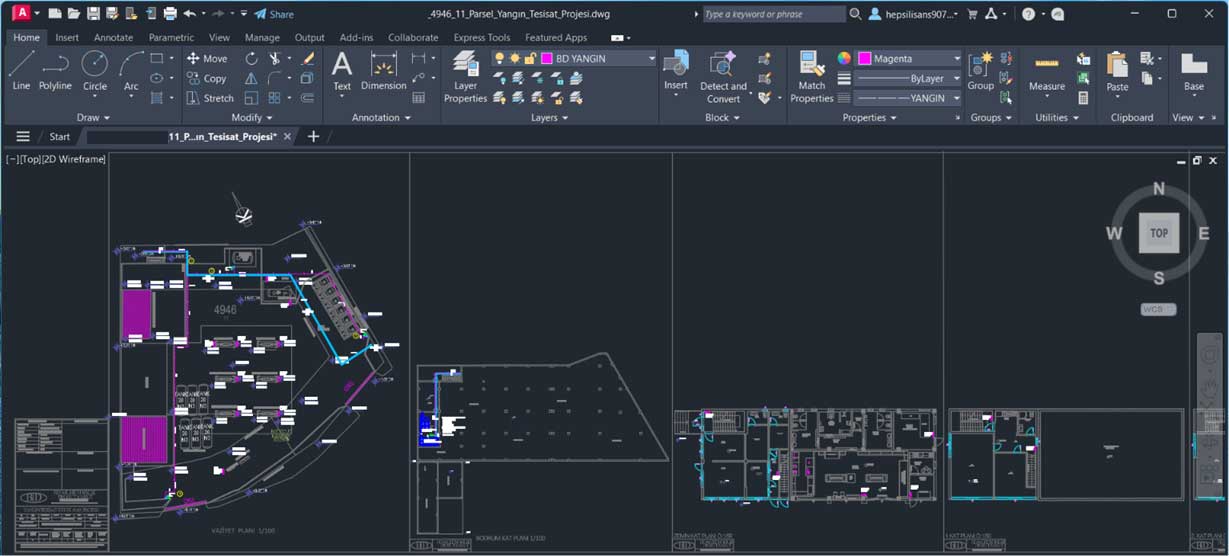Select the Text annotation tool
This screenshot has height=556, width=1229.
(342, 71)
